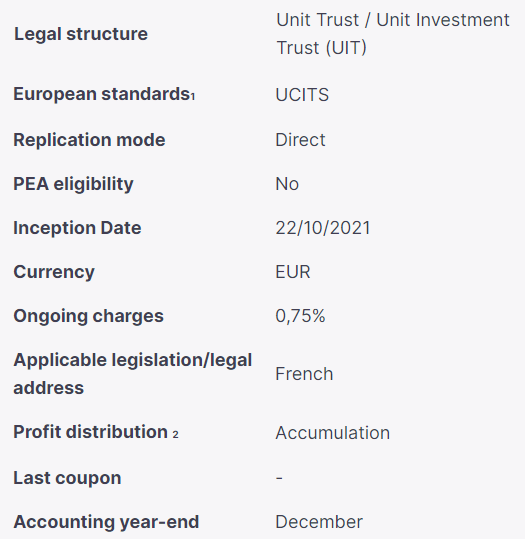Click the Direct replication value
The width and height of the screenshot is (525, 539).
[300, 140]
